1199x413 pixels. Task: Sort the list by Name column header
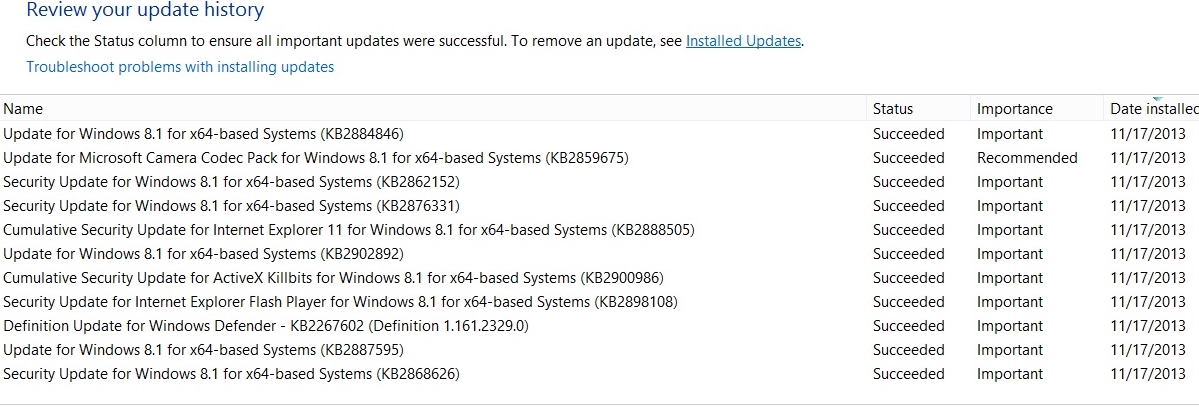tap(24, 109)
